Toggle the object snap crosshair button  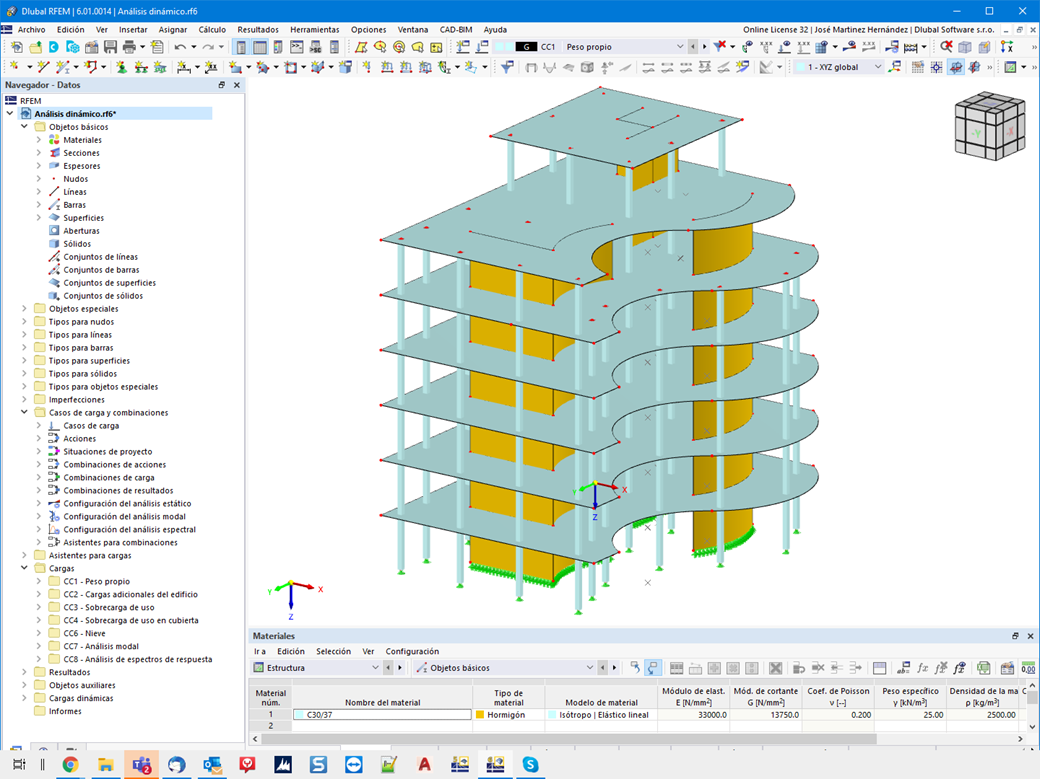point(936,67)
